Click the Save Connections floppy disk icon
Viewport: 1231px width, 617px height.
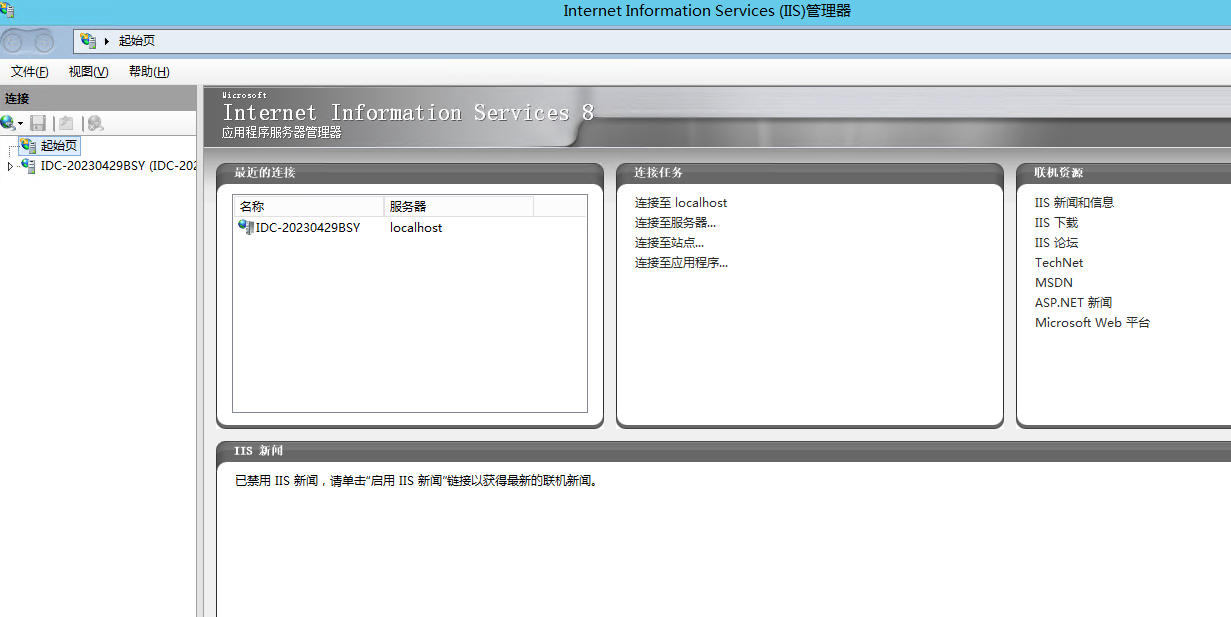coord(38,123)
